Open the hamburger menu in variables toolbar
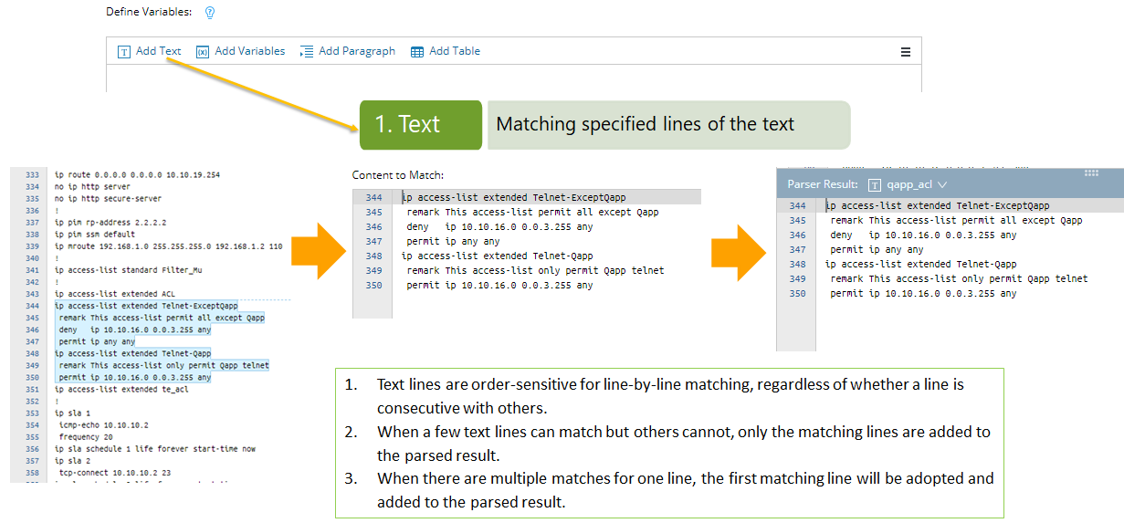1132x528 pixels. (906, 52)
